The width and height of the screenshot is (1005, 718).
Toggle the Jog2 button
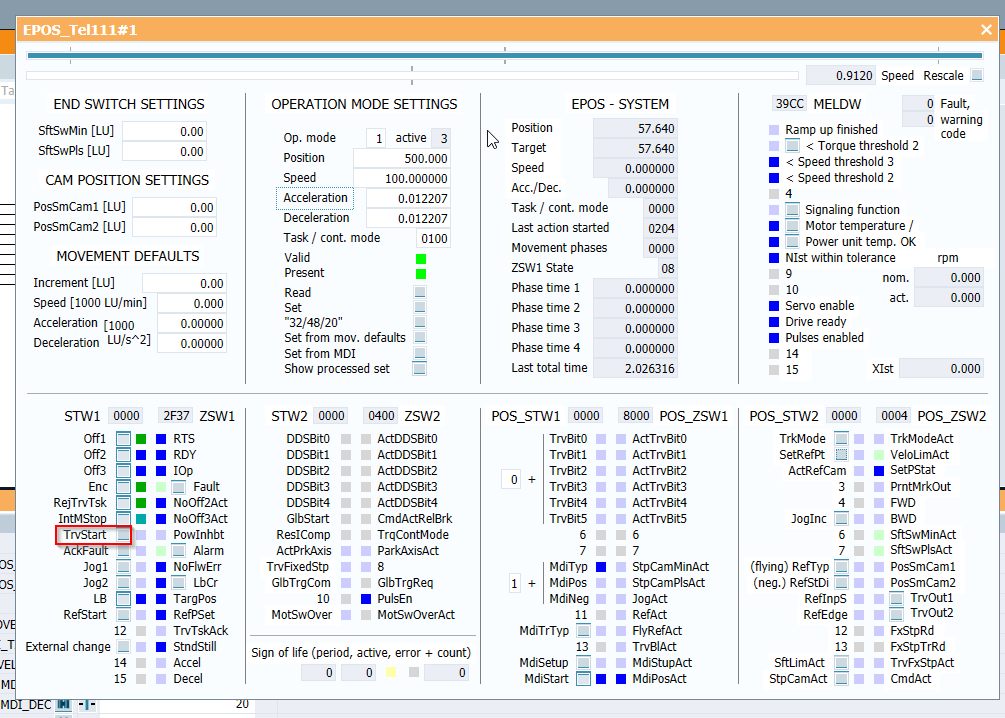123,583
